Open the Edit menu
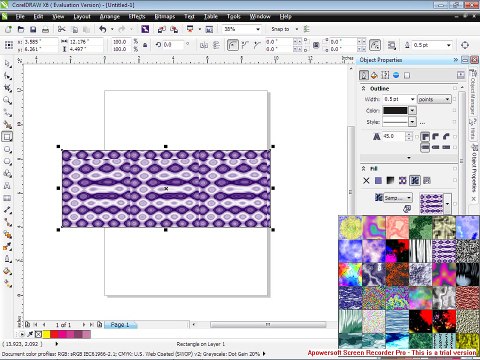The image size is (480, 360). 38,16
